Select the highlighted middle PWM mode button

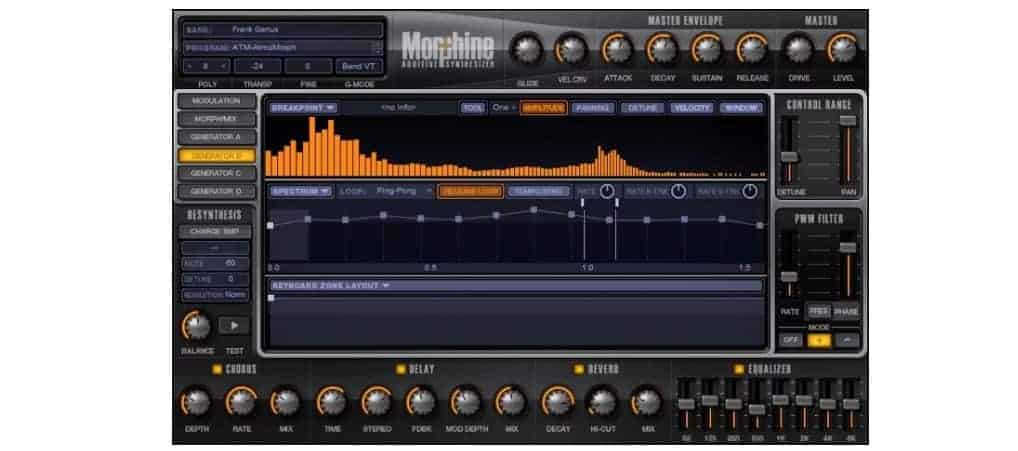(x=819, y=340)
